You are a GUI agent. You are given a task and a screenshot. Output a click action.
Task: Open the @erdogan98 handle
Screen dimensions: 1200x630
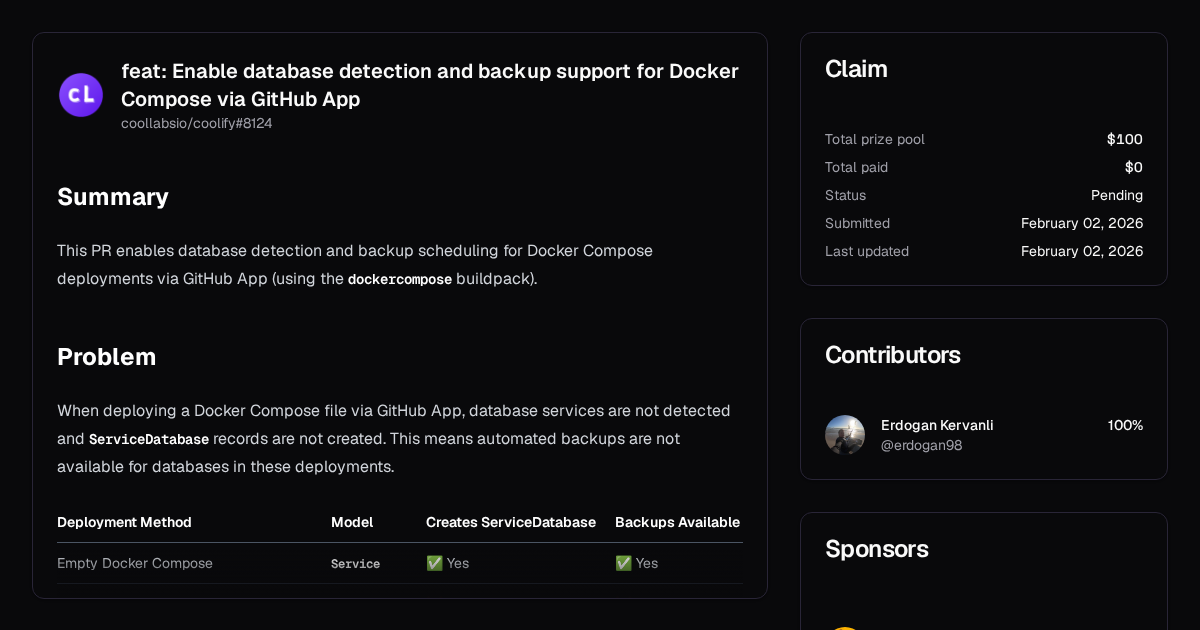(x=921, y=445)
